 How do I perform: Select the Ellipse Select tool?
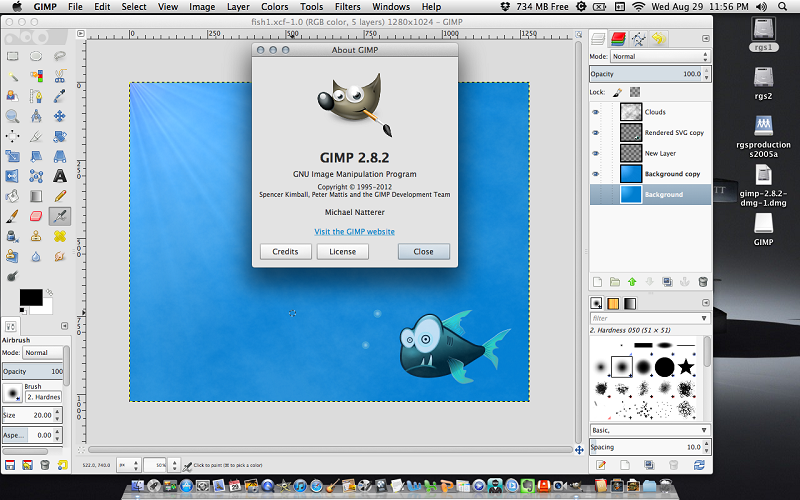pyautogui.click(x=36, y=56)
